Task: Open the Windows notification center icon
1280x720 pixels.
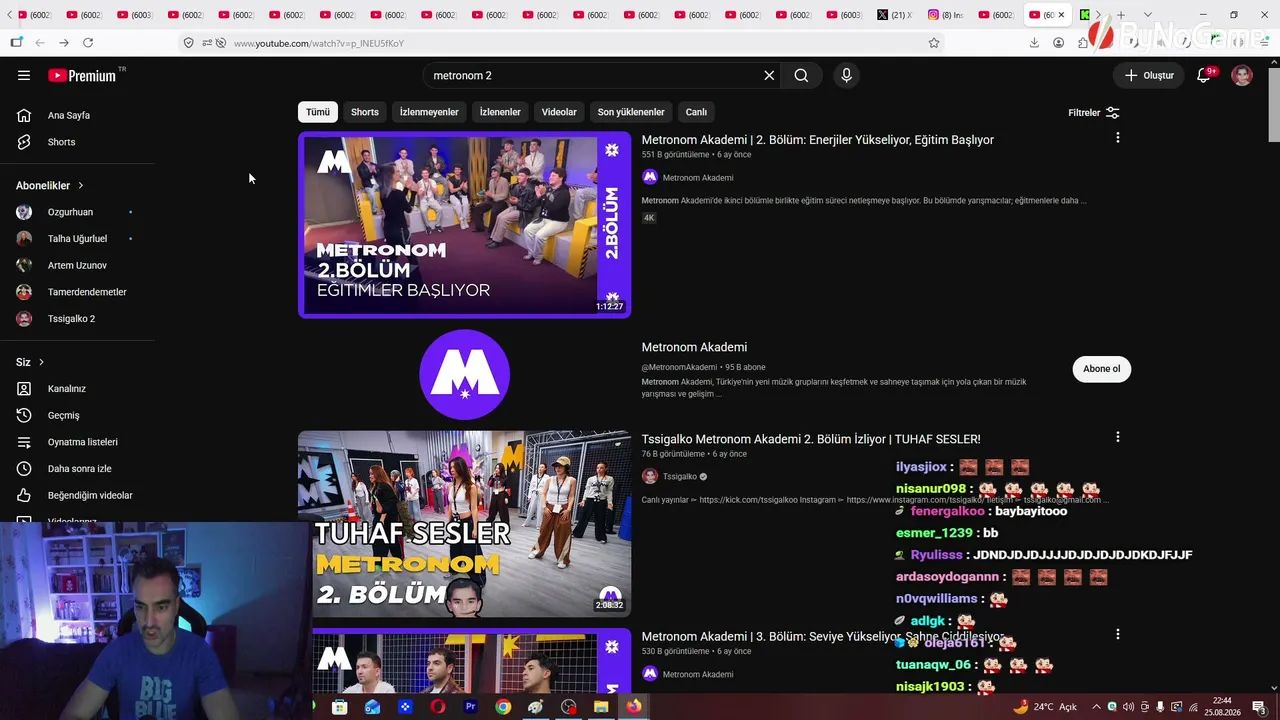Action: [x=1260, y=707]
